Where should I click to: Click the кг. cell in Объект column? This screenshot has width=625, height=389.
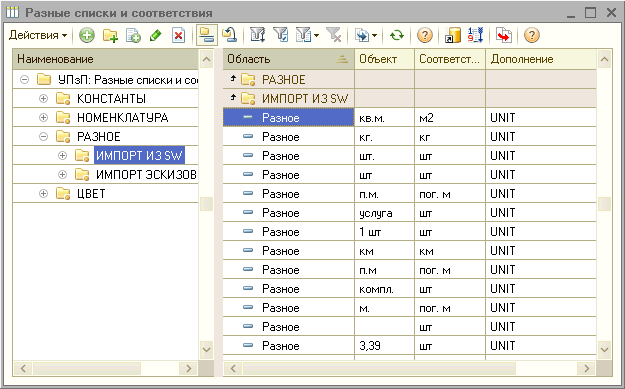(384, 137)
